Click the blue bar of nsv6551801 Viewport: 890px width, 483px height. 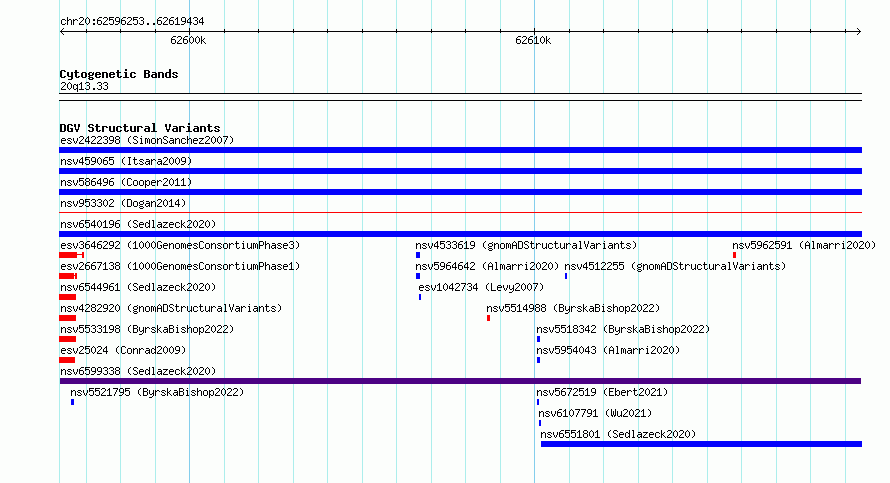click(x=702, y=444)
